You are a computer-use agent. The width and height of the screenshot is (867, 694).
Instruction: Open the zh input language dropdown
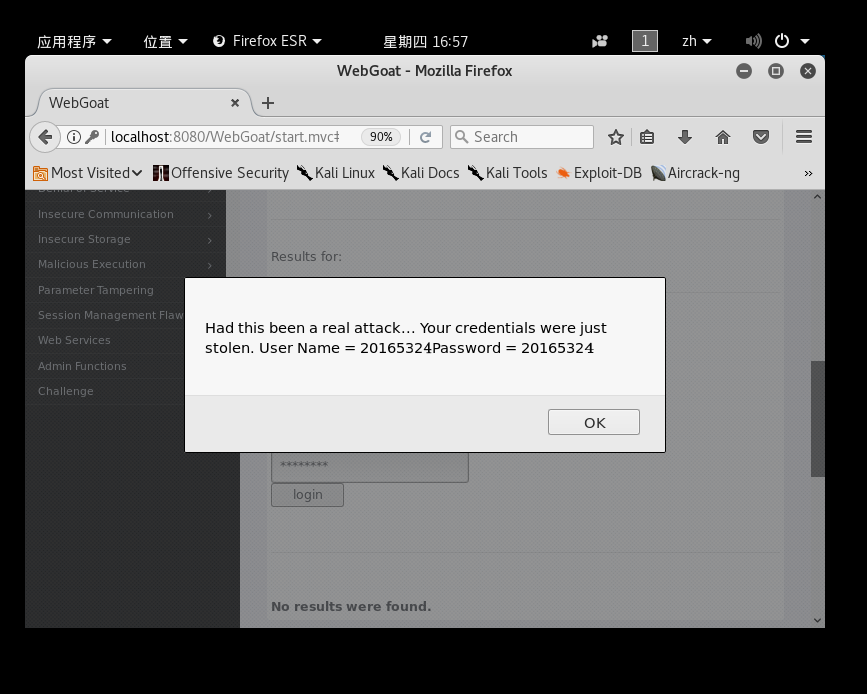pos(696,41)
